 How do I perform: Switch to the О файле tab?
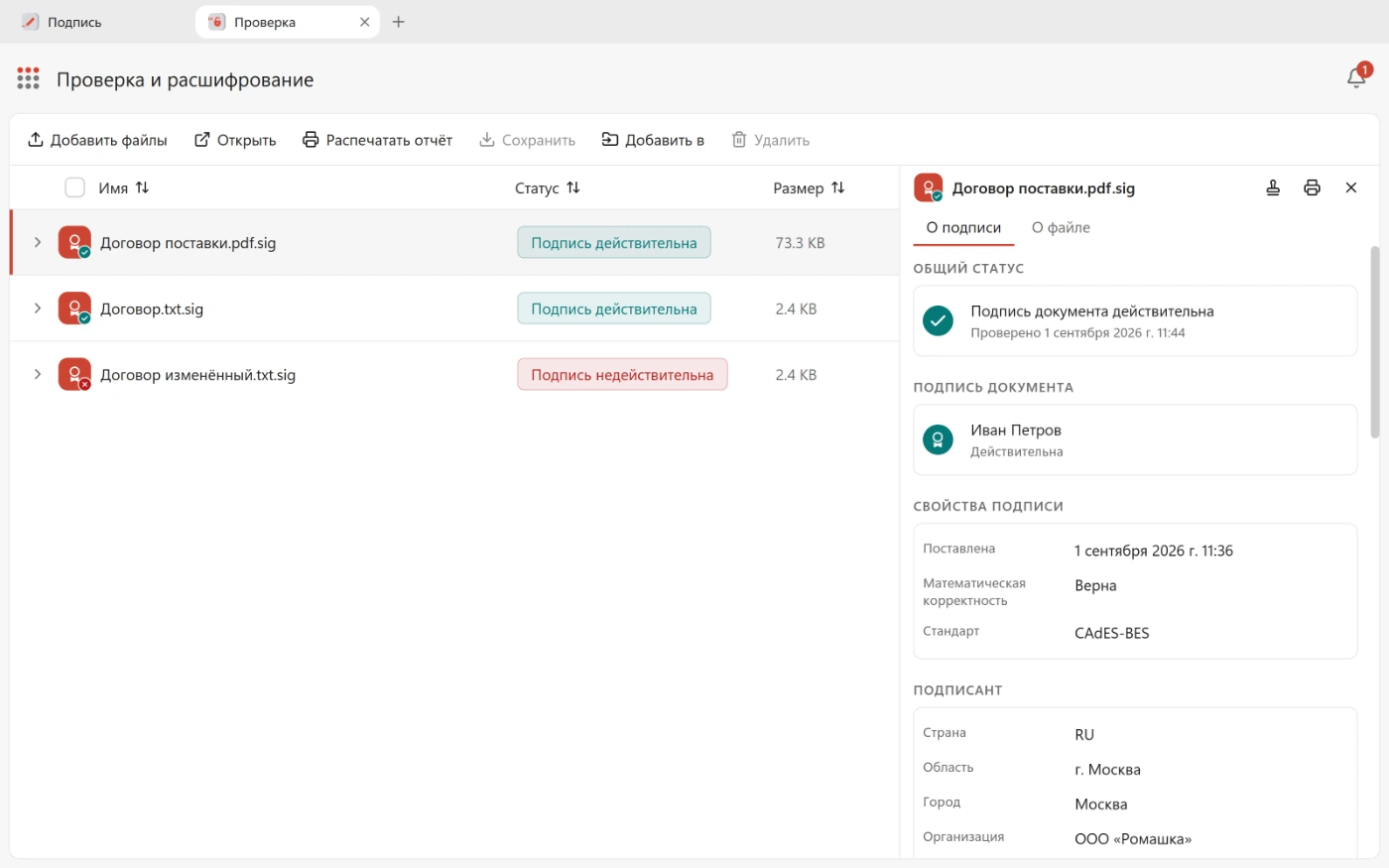pyautogui.click(x=1061, y=228)
